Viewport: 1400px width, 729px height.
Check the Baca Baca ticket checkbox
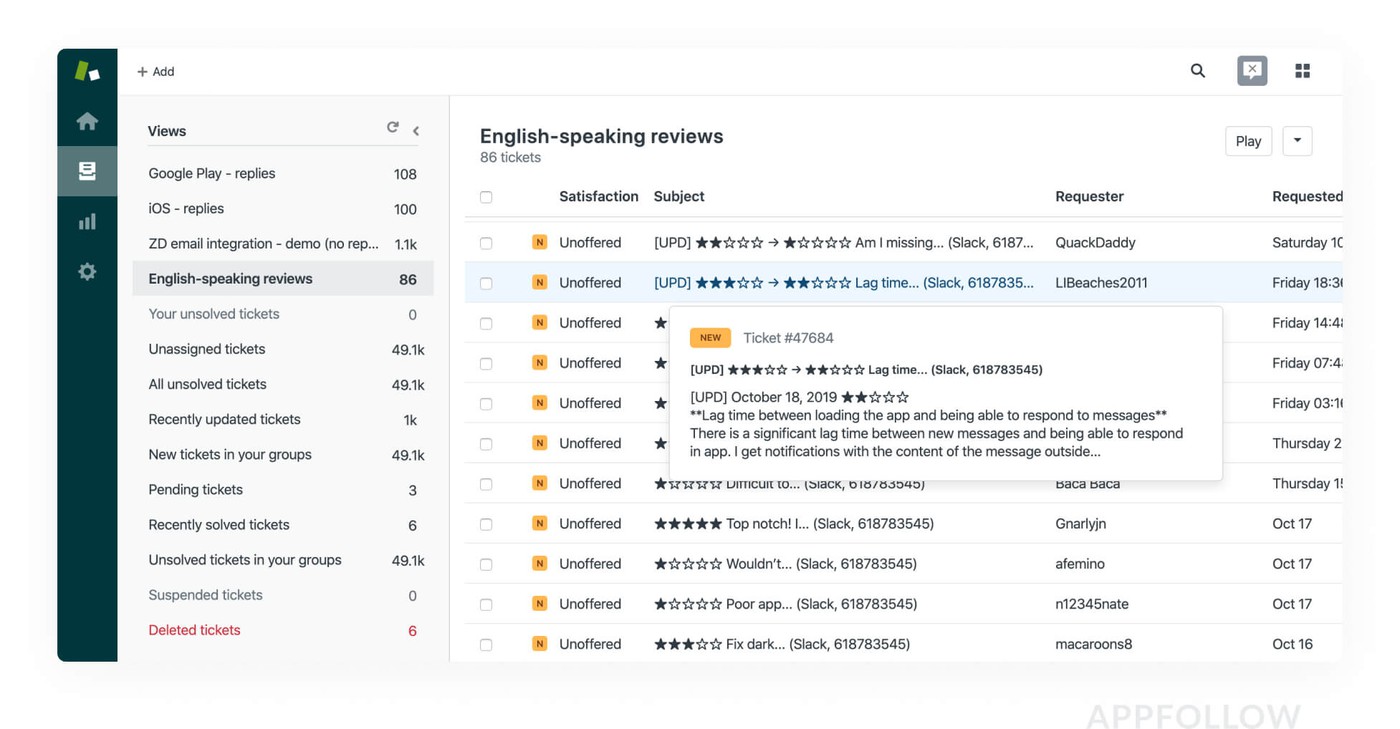[486, 484]
